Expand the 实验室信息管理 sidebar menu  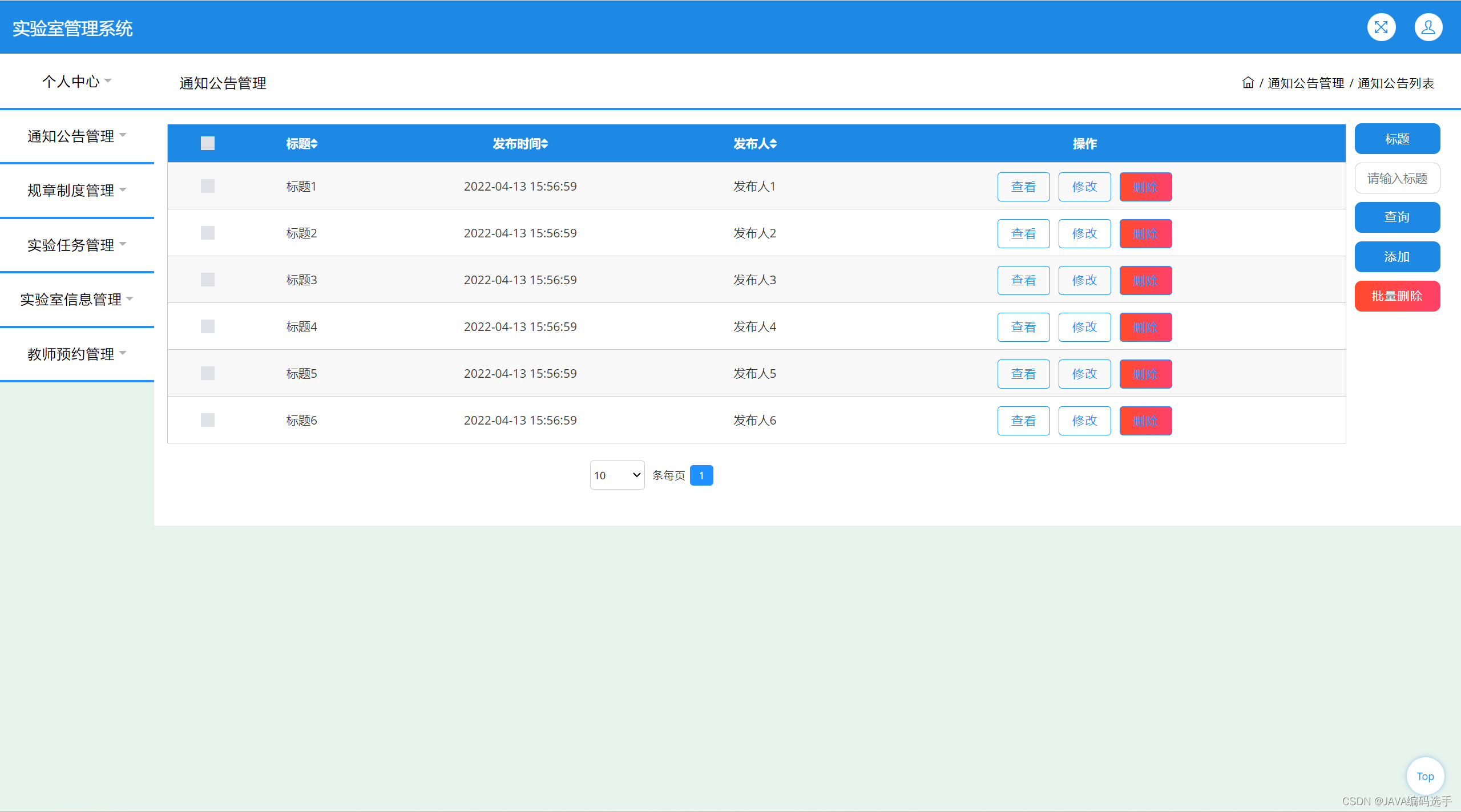click(76, 299)
